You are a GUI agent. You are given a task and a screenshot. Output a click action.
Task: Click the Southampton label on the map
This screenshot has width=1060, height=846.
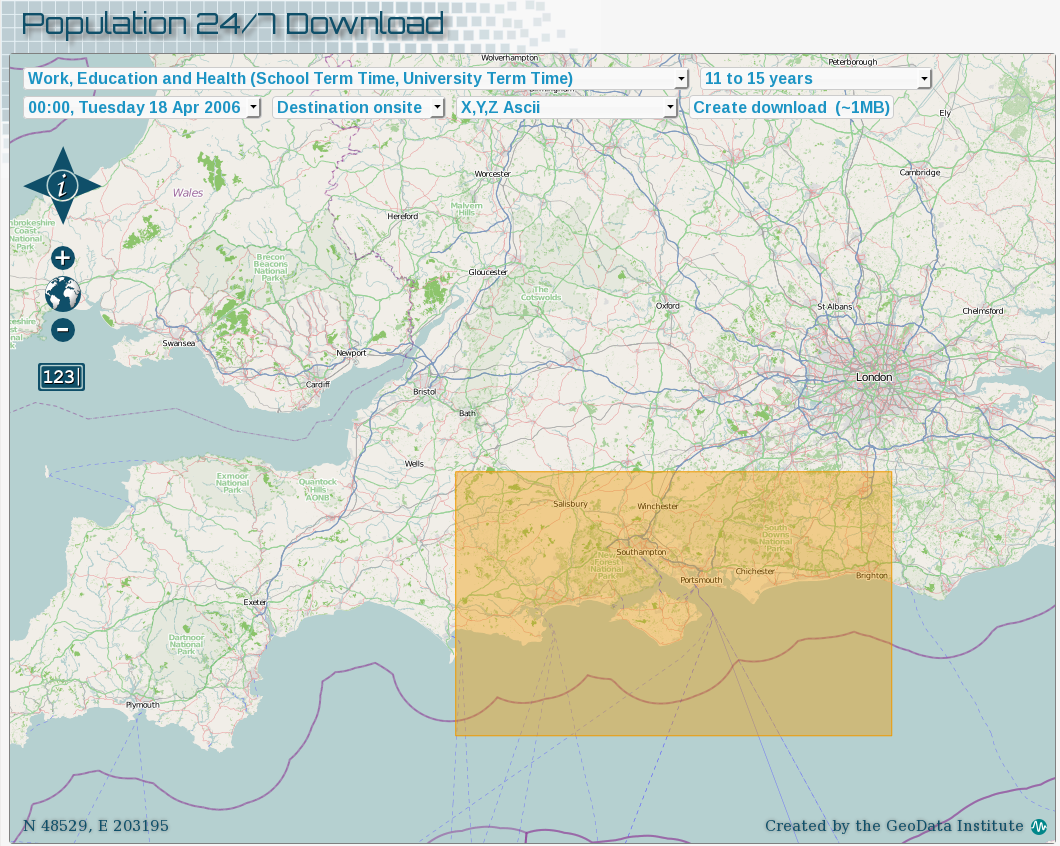641,552
